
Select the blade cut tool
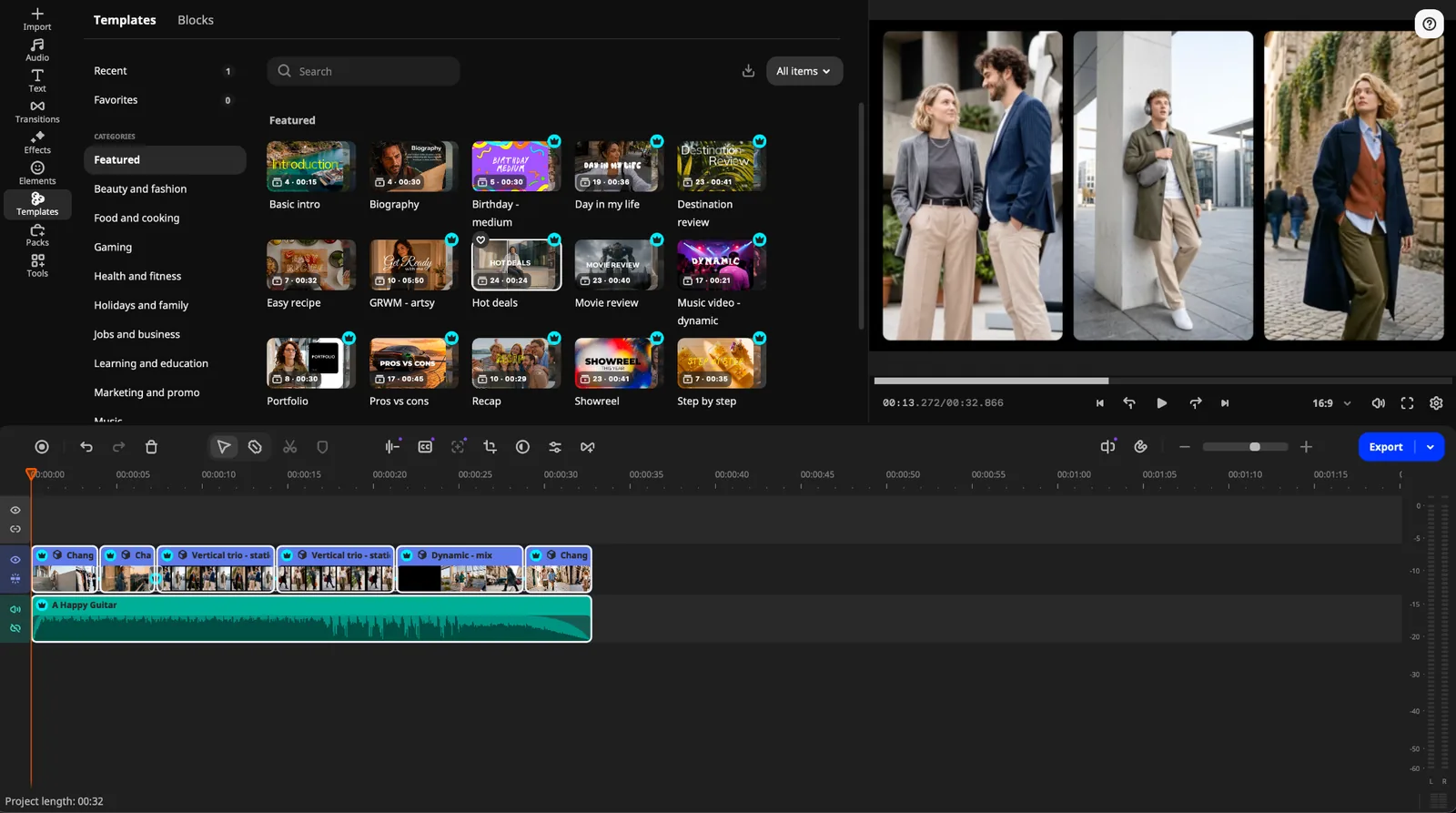click(x=255, y=447)
